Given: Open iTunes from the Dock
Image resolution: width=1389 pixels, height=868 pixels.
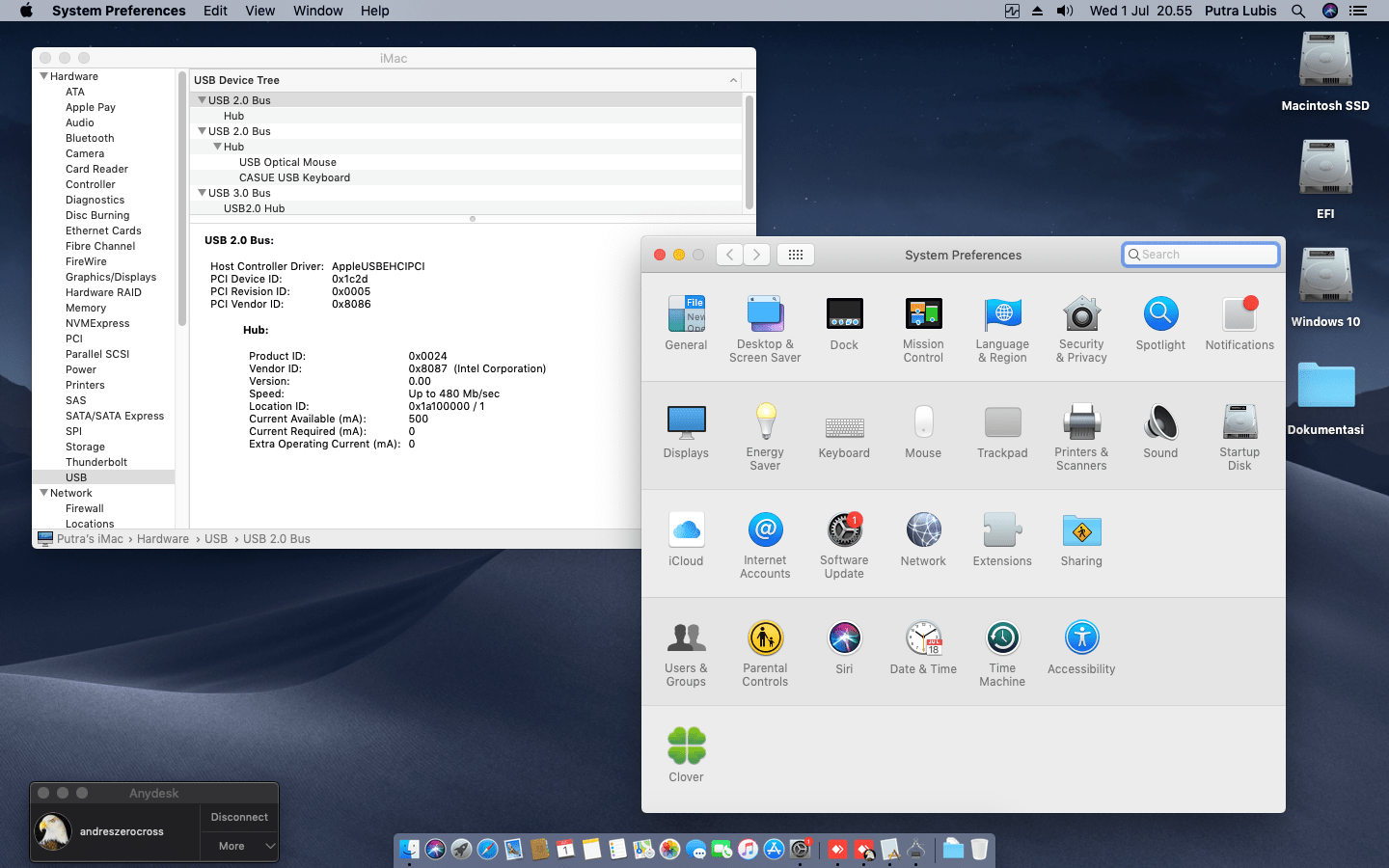Looking at the screenshot, I should pos(748,849).
